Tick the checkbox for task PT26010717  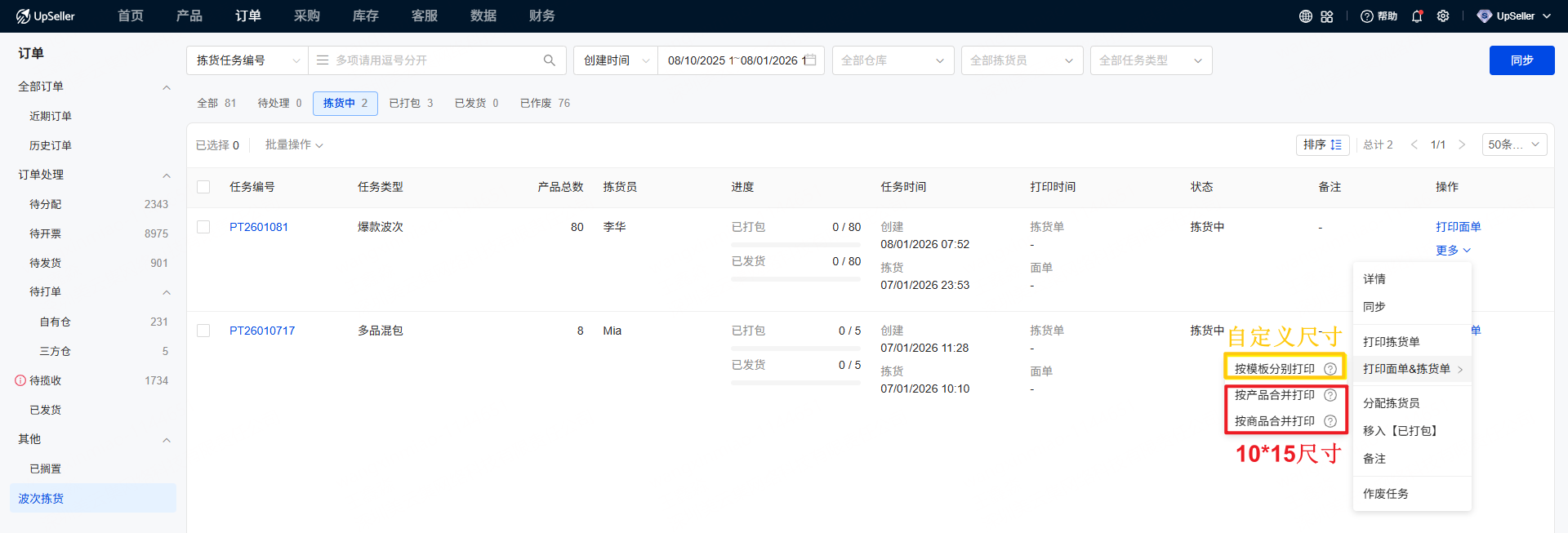[x=203, y=331]
